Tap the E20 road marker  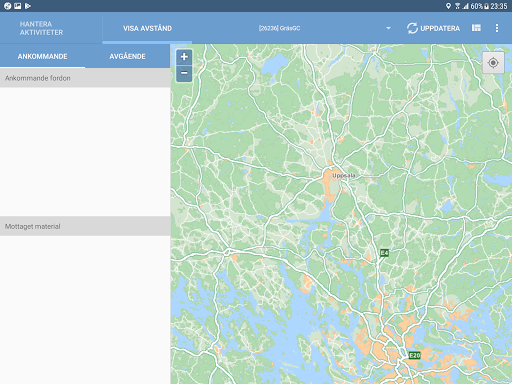(x=415, y=355)
